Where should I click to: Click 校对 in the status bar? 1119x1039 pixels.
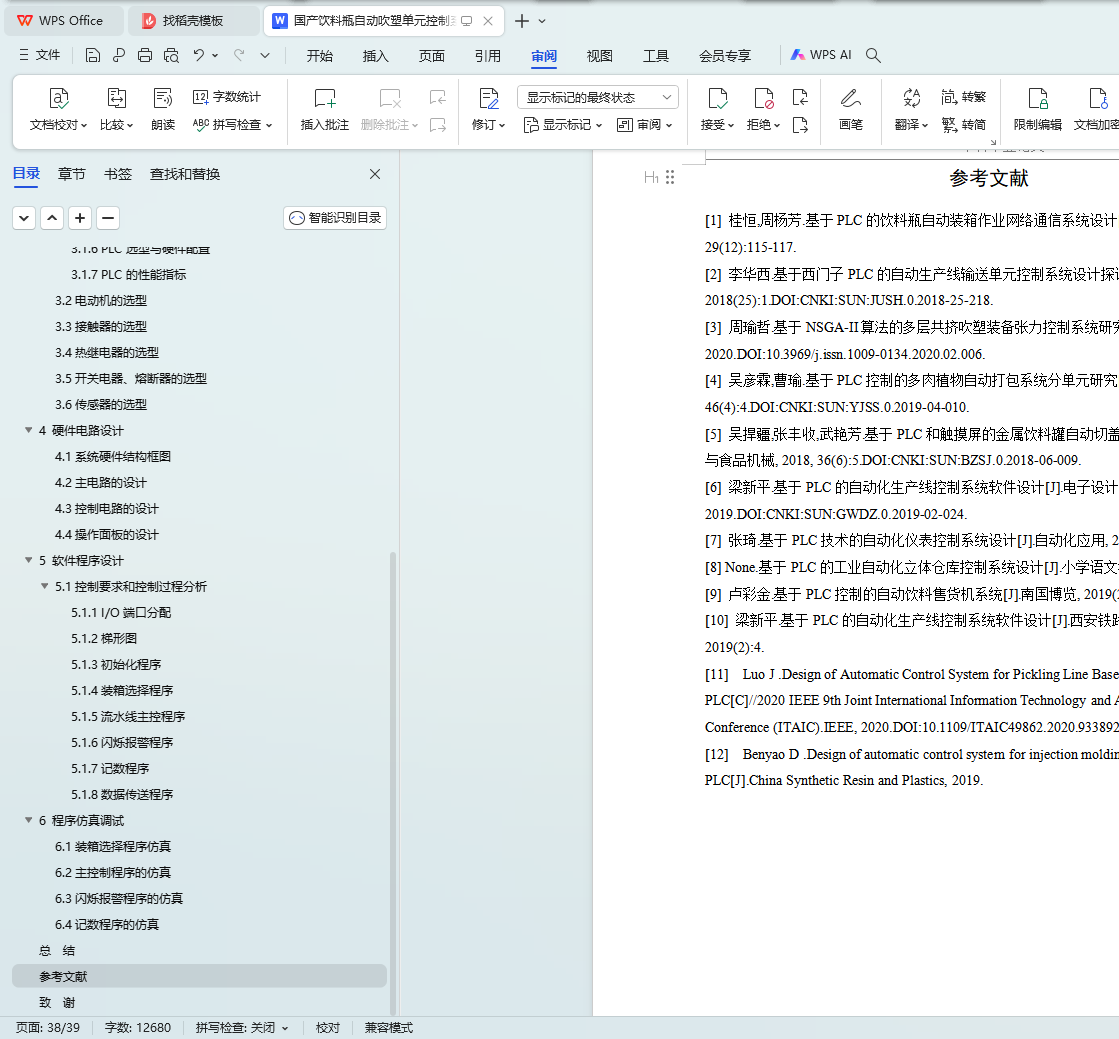click(x=328, y=1028)
